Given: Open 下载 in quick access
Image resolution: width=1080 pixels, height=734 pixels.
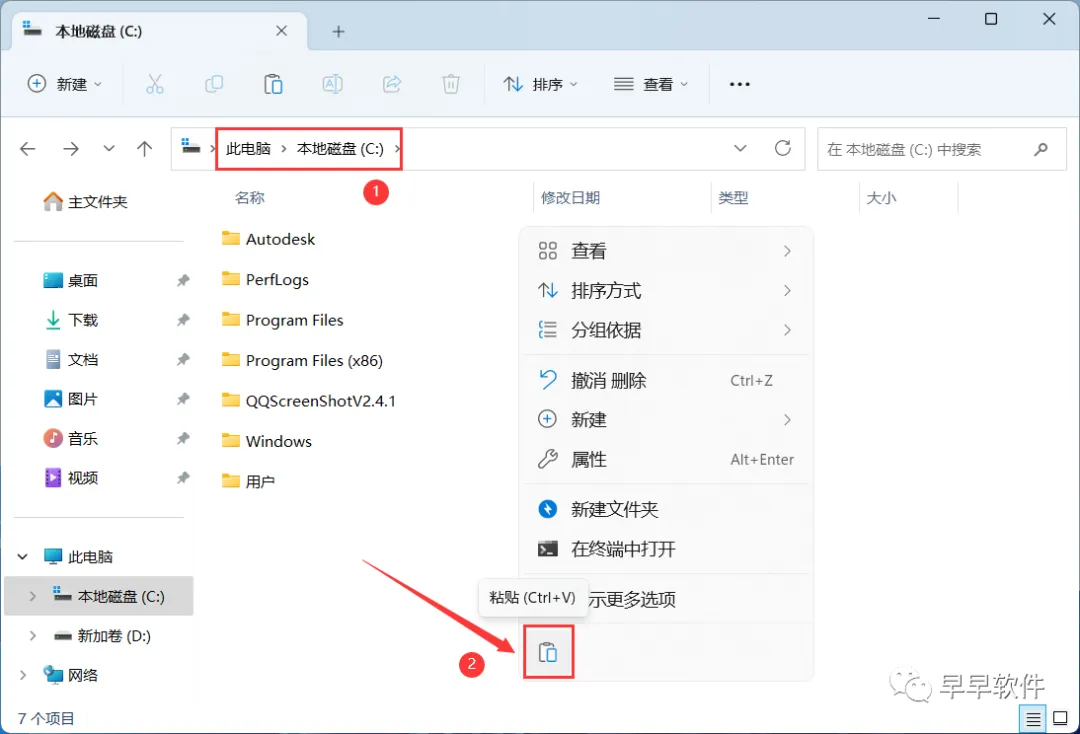Looking at the screenshot, I should click(70, 320).
